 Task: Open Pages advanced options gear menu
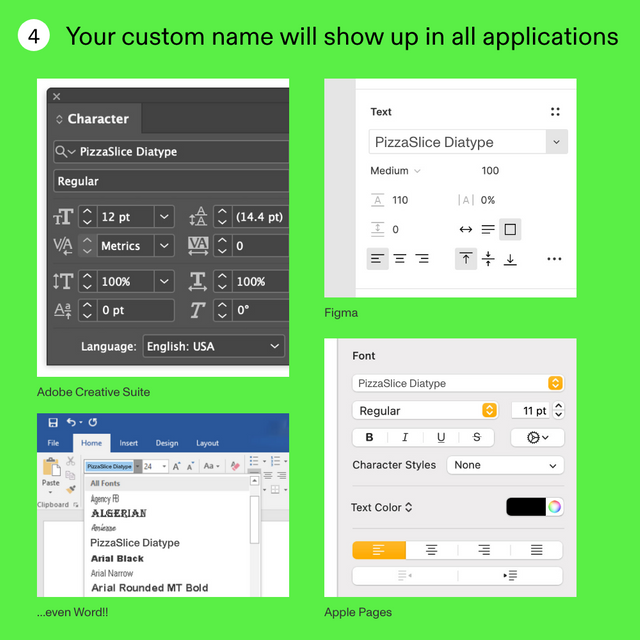[x=538, y=438]
